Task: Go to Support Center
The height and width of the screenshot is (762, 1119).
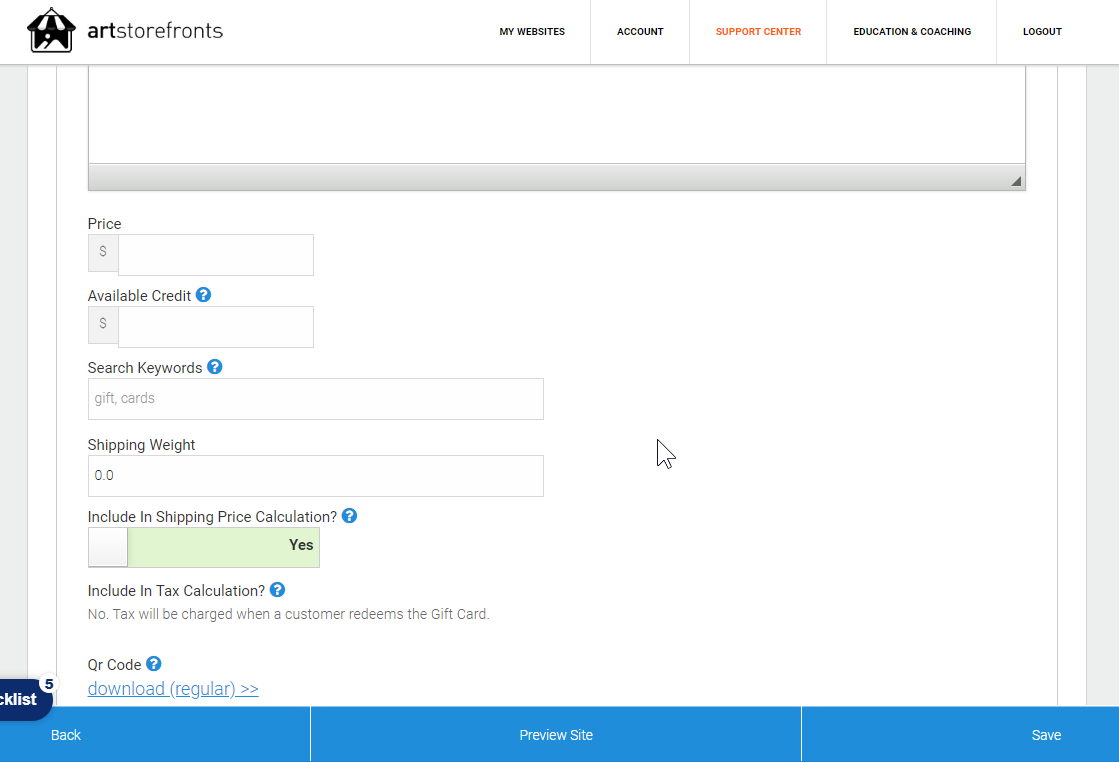Action: (758, 32)
